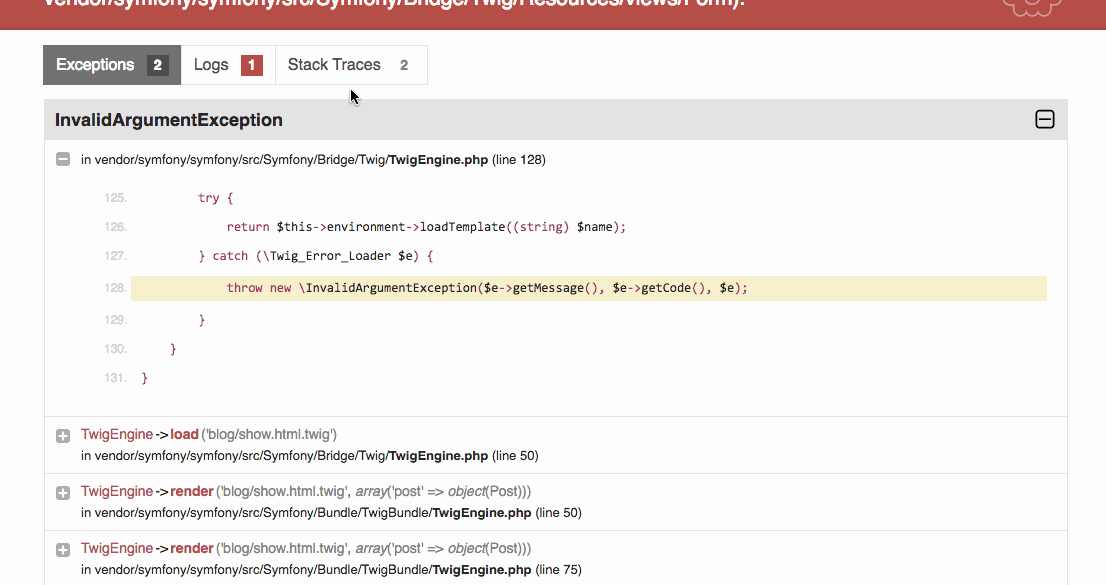The height and width of the screenshot is (585, 1106).
Task: Click the Exceptions count badge showing 2
Action: 157,64
